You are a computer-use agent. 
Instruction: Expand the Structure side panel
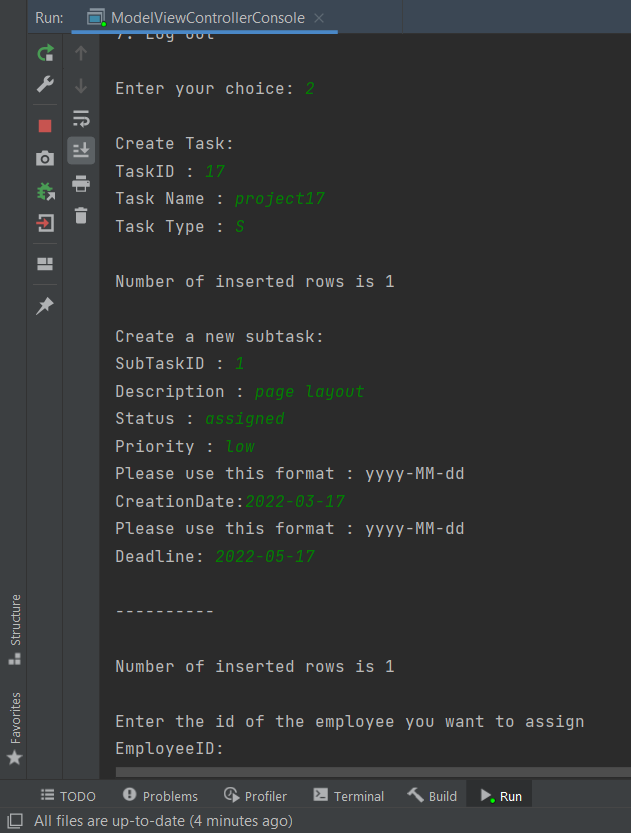[x=13, y=628]
